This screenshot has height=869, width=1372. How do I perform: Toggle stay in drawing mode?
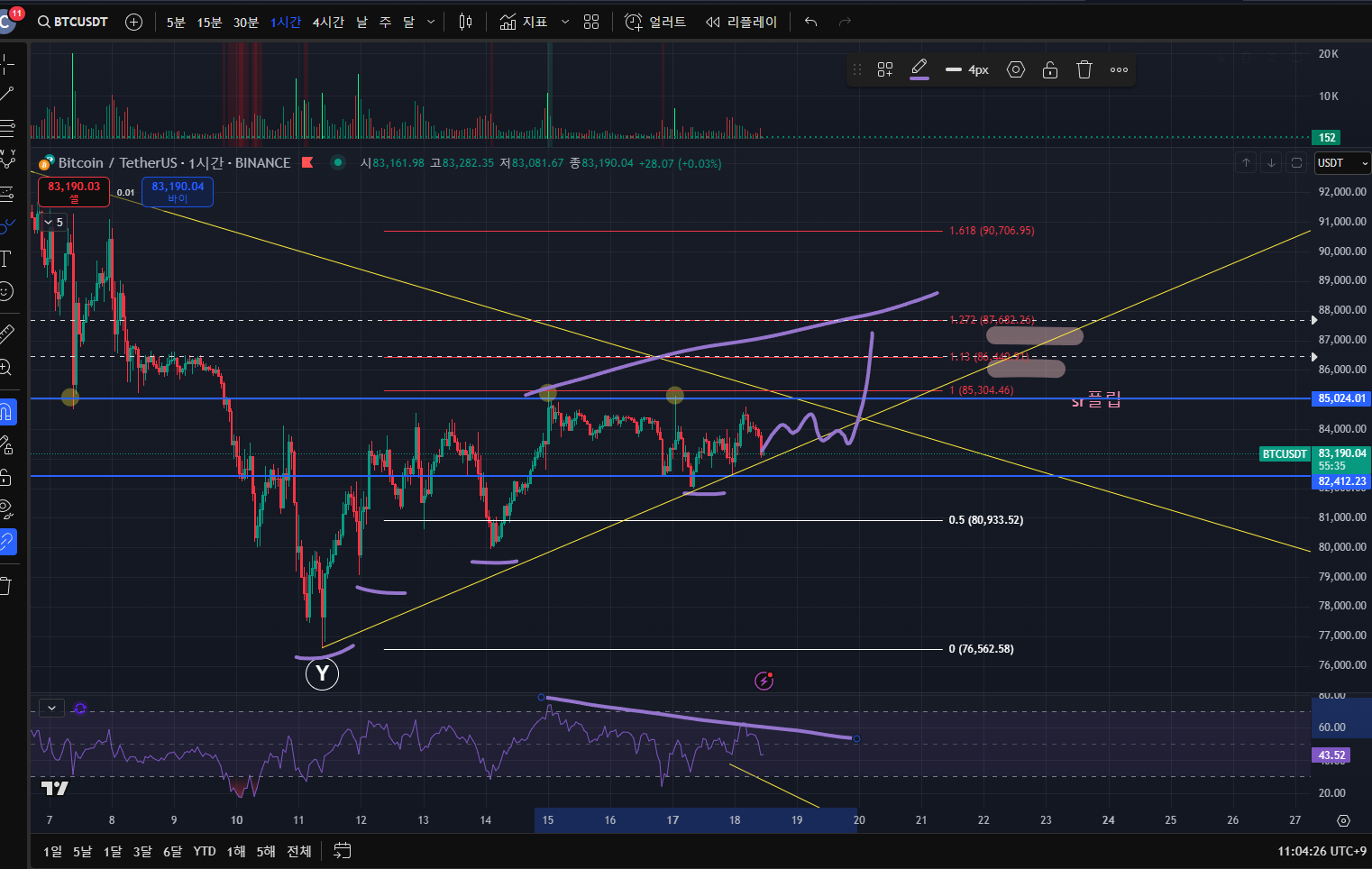[x=7, y=444]
